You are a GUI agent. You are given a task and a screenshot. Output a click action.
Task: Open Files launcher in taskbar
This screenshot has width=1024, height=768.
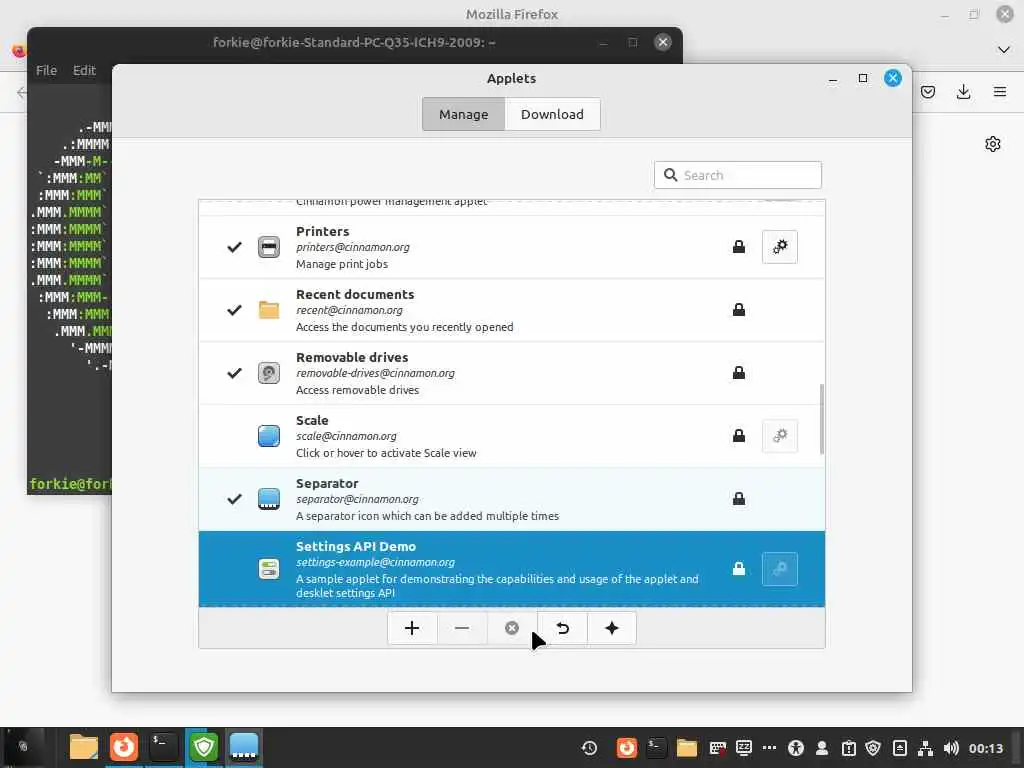[x=84, y=746]
